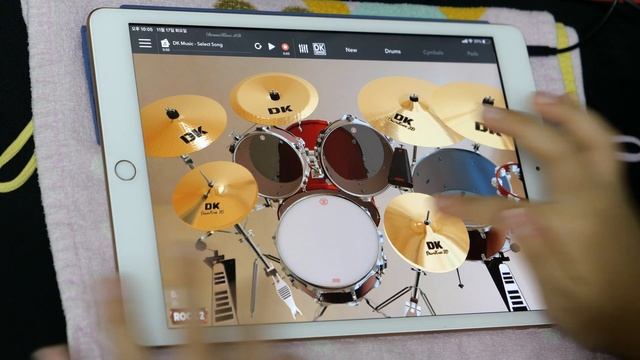
Task: Hit the white snare drum head
Action: pos(328,240)
